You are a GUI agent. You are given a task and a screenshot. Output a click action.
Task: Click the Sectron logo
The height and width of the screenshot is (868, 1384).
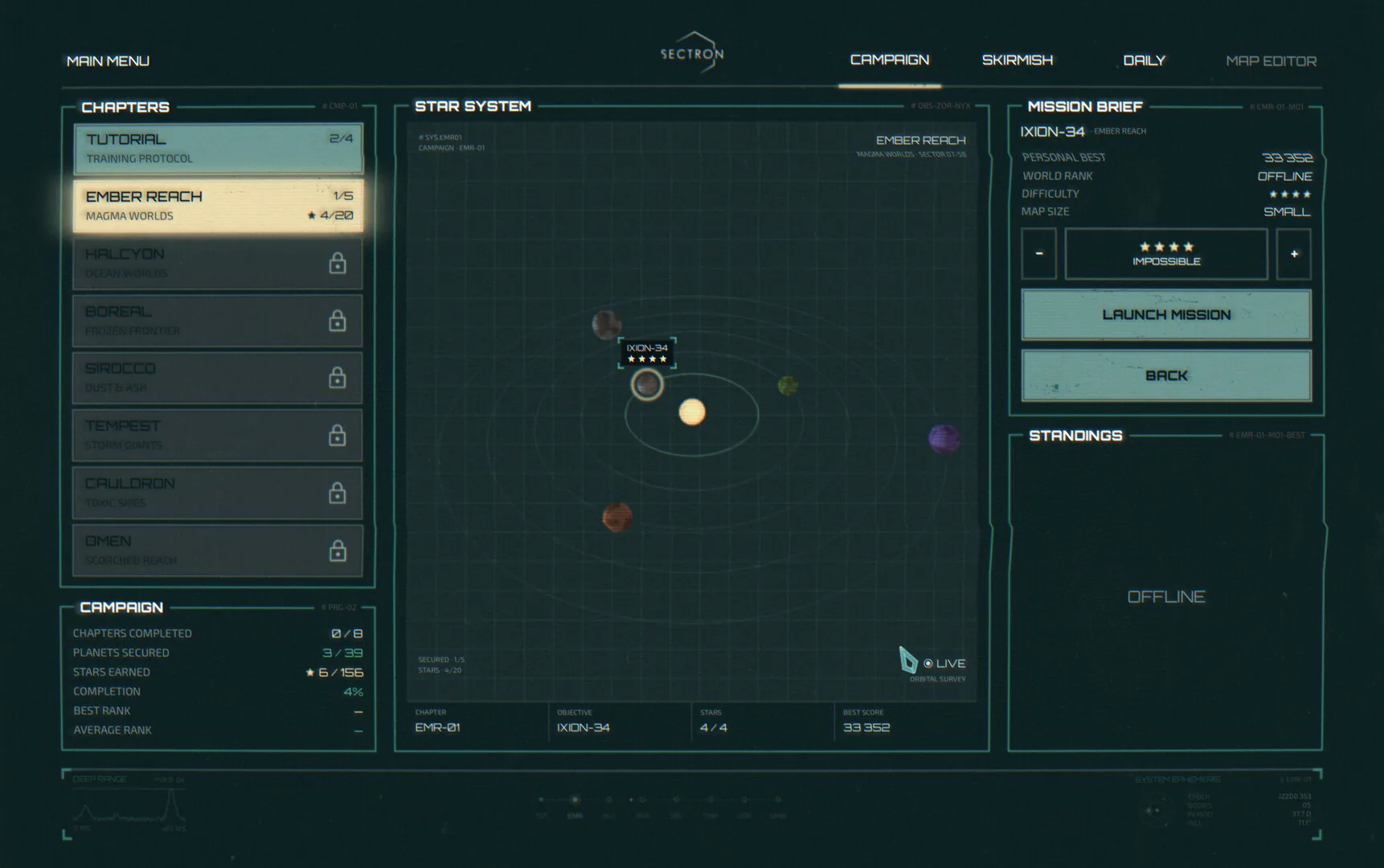[x=692, y=53]
